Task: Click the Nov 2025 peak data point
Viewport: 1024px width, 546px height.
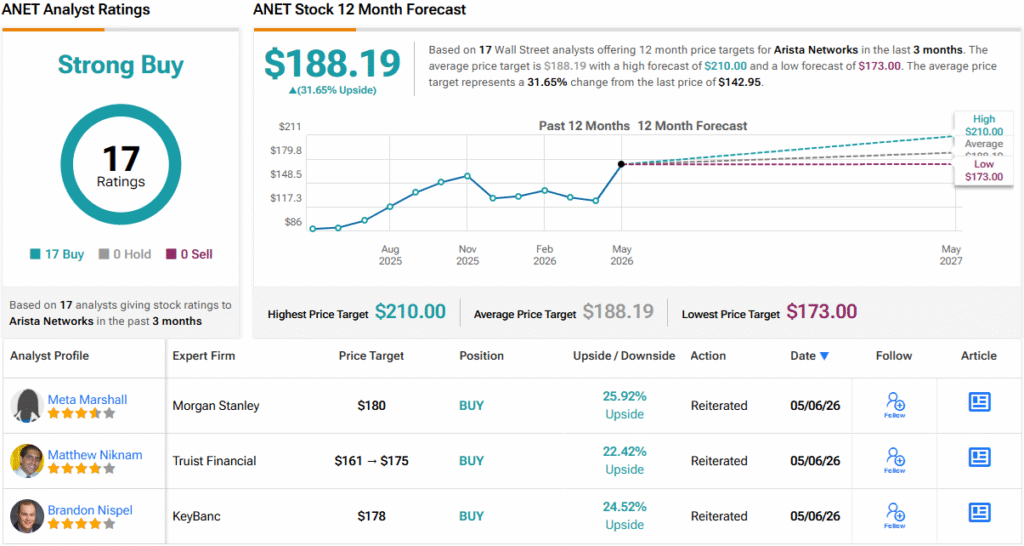Action: point(468,176)
